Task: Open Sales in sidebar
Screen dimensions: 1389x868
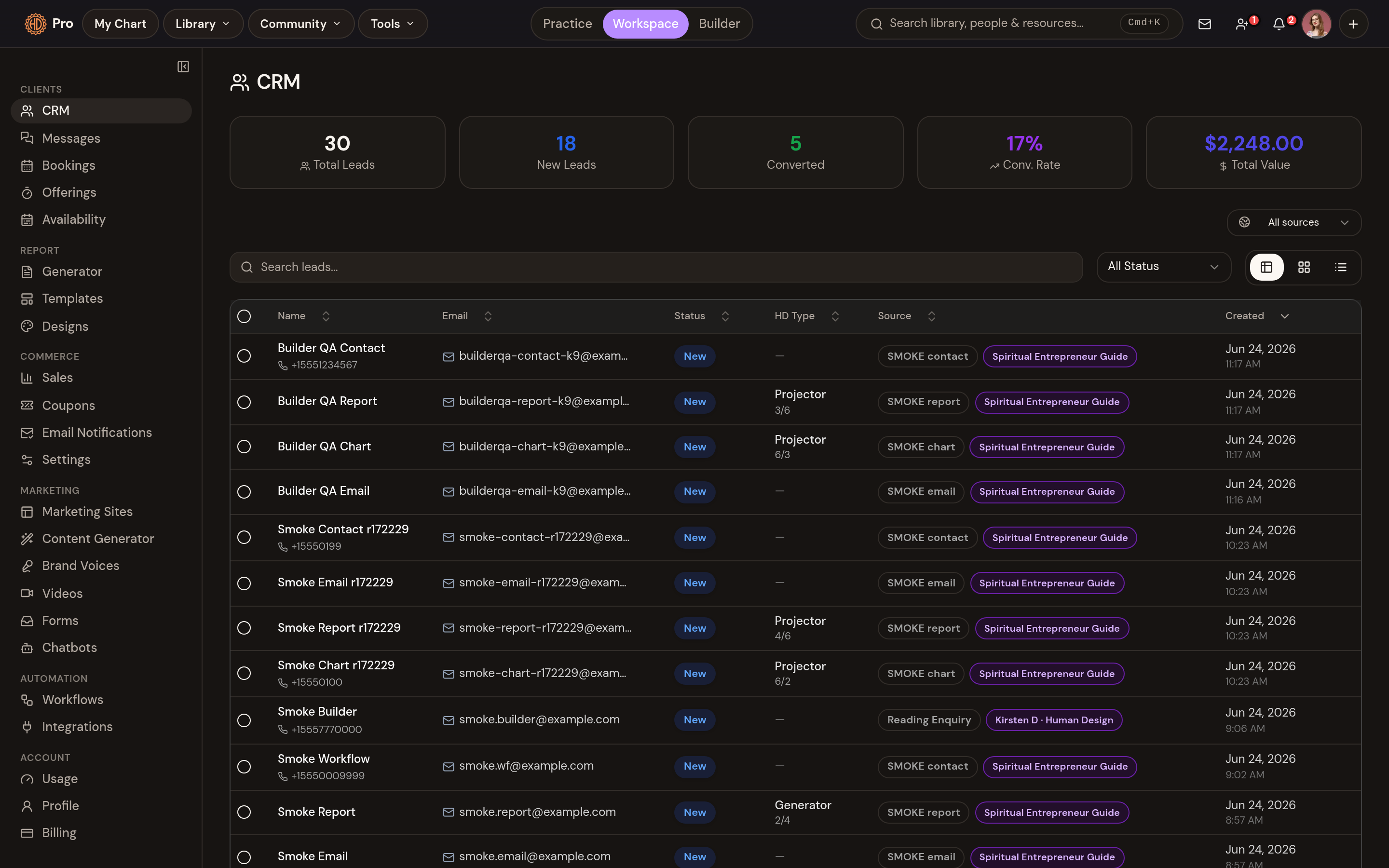Action: [x=101, y=378]
